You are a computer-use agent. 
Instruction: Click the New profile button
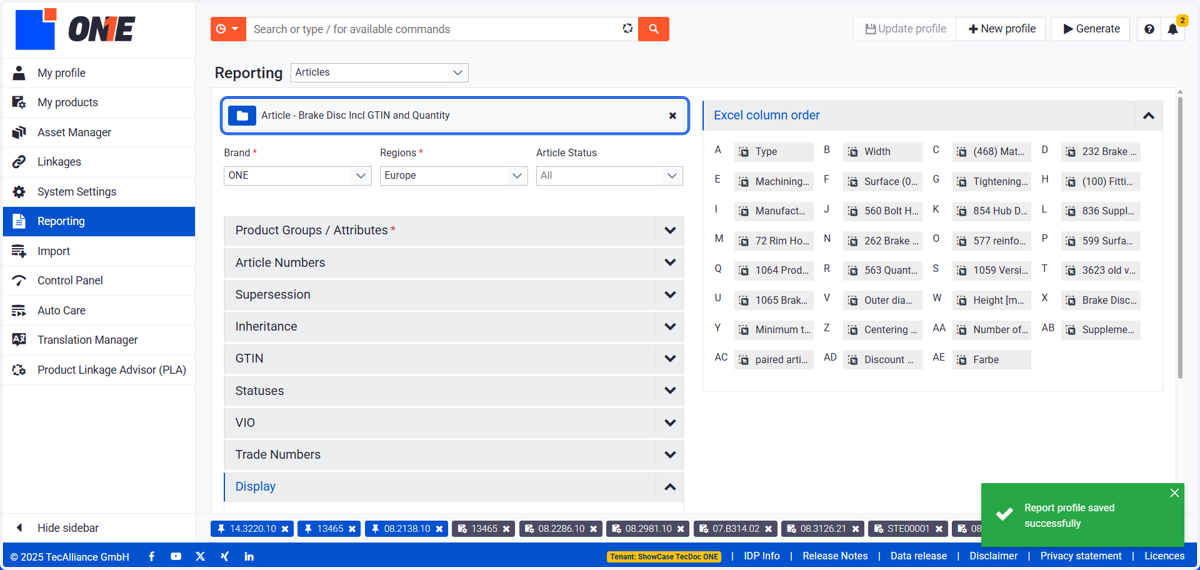[1001, 29]
